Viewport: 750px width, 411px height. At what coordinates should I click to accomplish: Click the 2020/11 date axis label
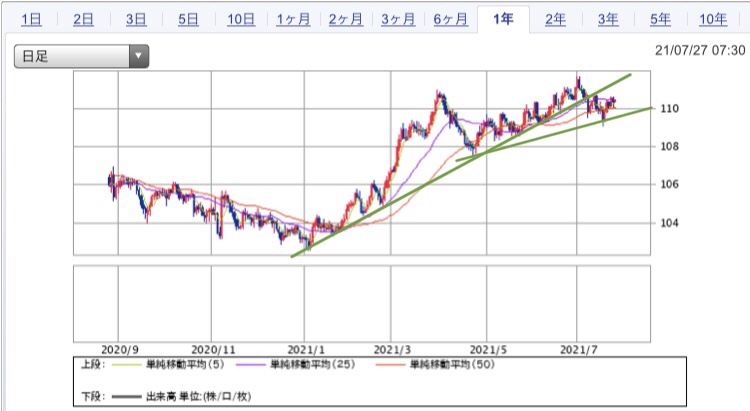213,350
